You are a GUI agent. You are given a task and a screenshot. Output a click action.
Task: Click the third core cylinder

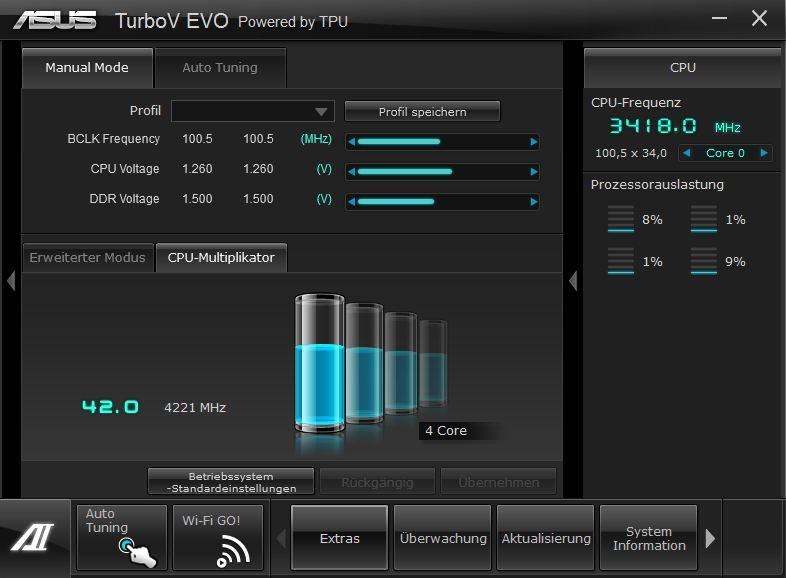click(401, 363)
